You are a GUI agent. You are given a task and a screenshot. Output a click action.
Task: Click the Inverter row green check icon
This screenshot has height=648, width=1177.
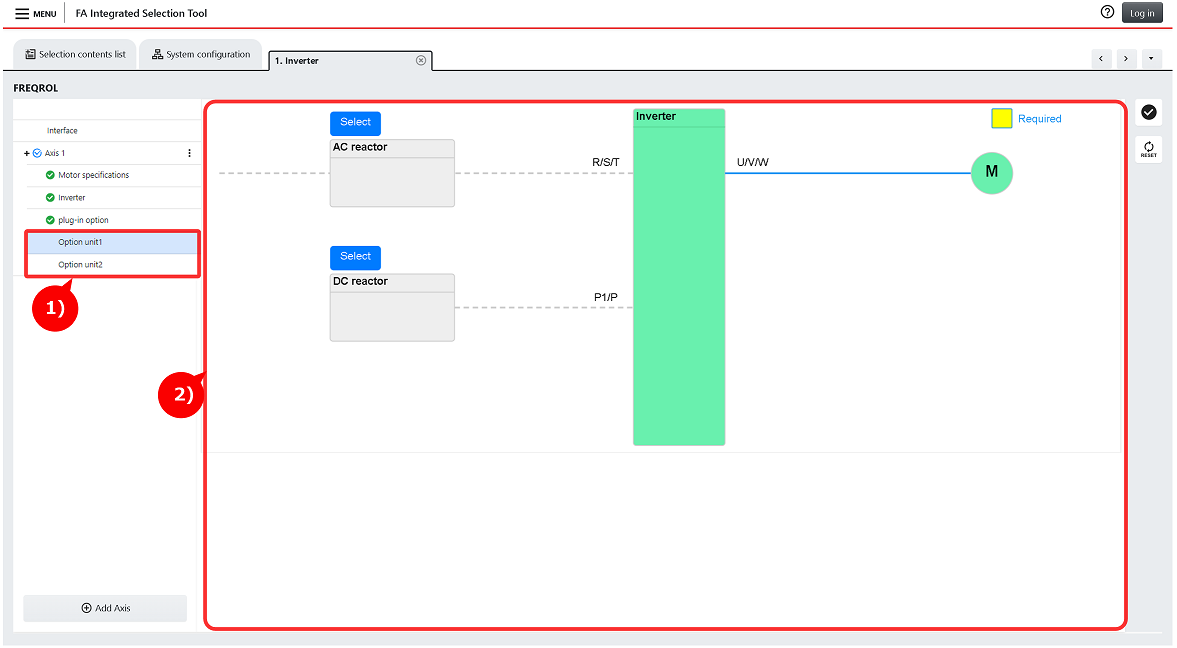click(x=50, y=197)
